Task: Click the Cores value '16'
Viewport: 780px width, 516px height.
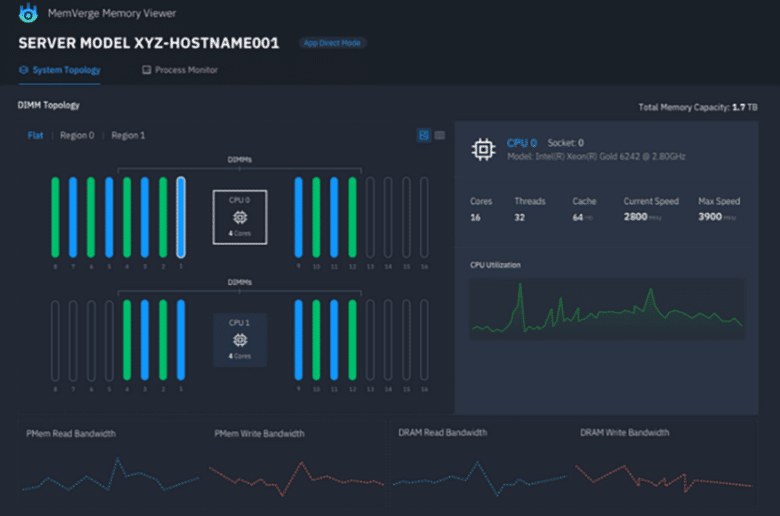Action: 476,217
